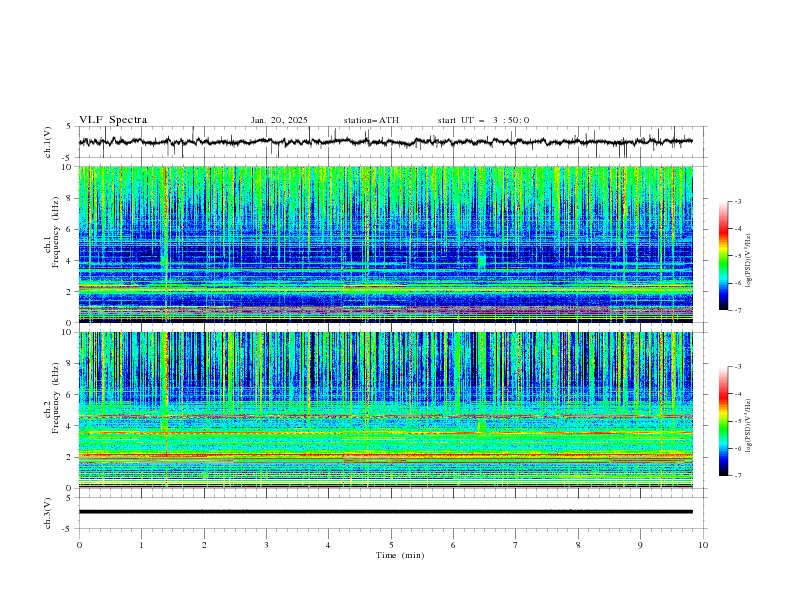Click the "-7" tick on the ch.2 color bar
The height and width of the screenshot is (612, 792).
(x=738, y=476)
